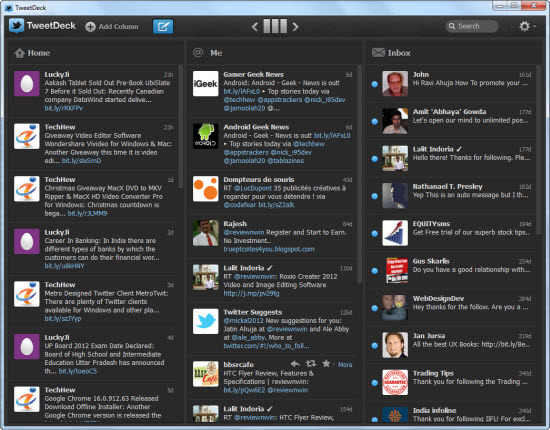Toggle unread dot on Jan Jursa message
Image resolution: width=550 pixels, height=430 pixels.
coord(375,345)
